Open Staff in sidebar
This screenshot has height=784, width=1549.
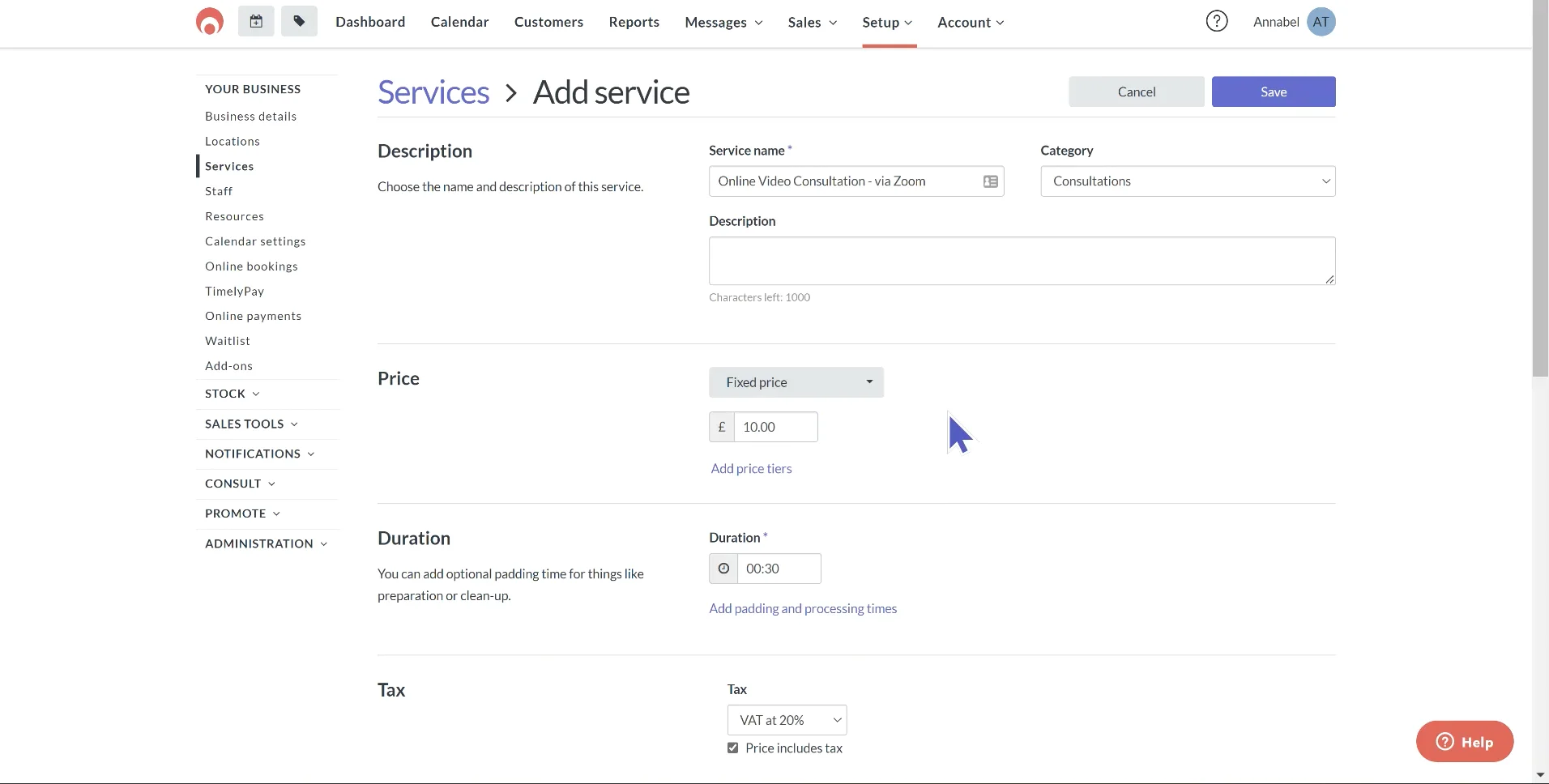tap(219, 191)
